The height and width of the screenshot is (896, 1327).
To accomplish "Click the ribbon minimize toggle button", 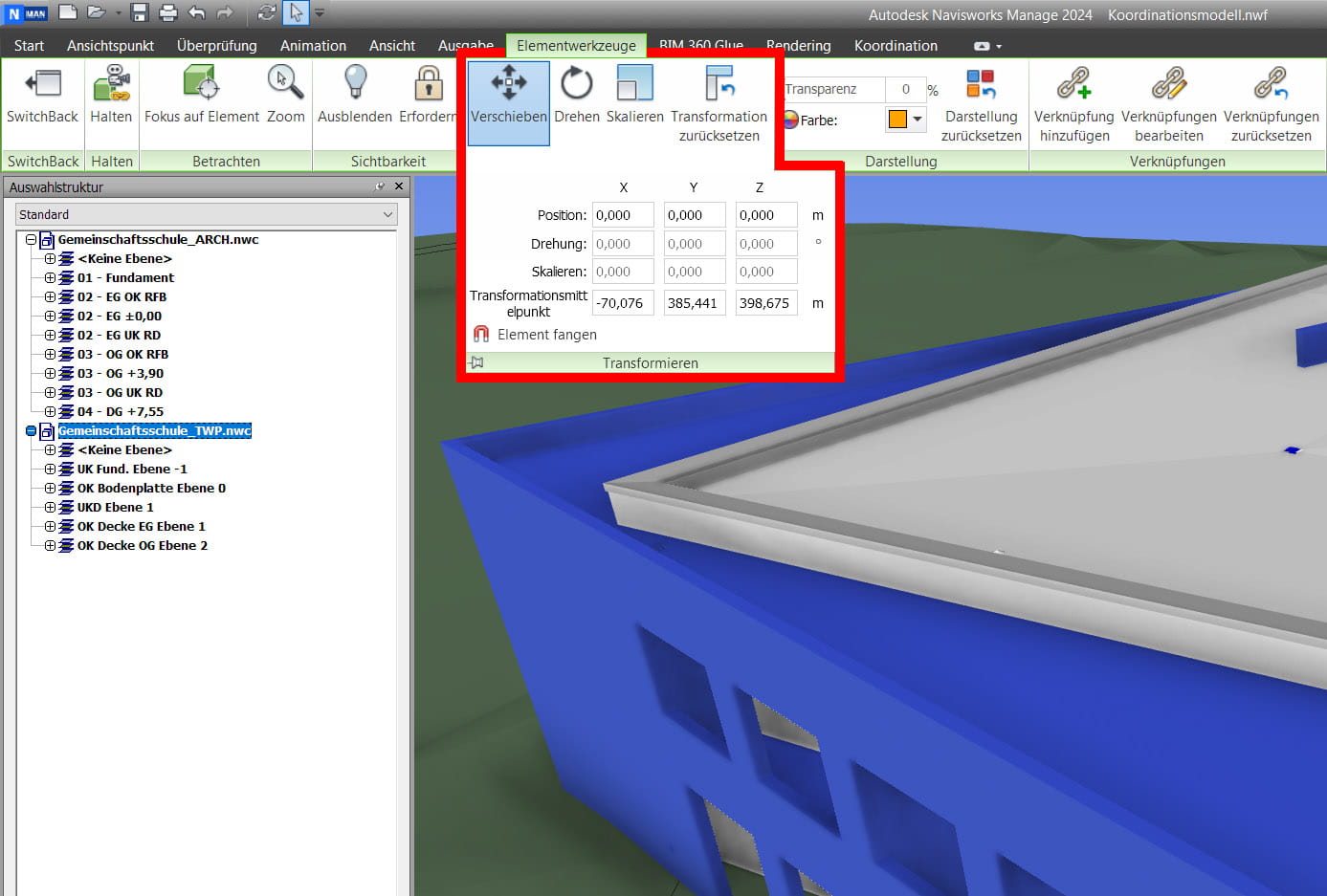I will tap(982, 46).
